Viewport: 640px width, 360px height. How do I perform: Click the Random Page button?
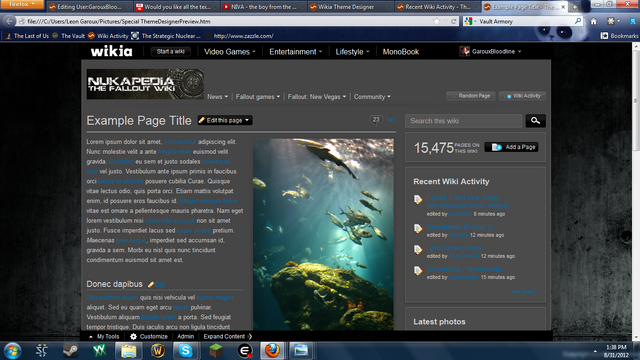(471, 96)
